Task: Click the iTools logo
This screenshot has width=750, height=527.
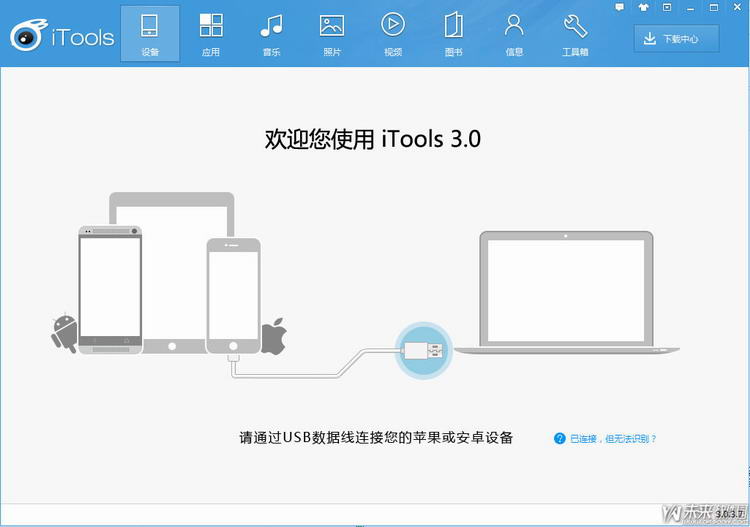Action: click(x=62, y=36)
